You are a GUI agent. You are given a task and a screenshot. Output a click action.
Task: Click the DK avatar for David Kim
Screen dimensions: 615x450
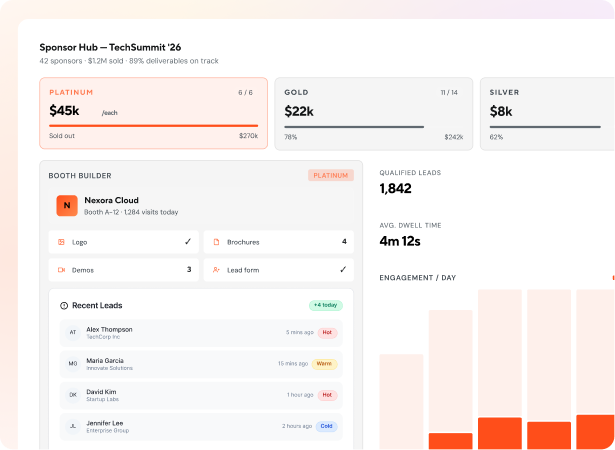click(73, 395)
